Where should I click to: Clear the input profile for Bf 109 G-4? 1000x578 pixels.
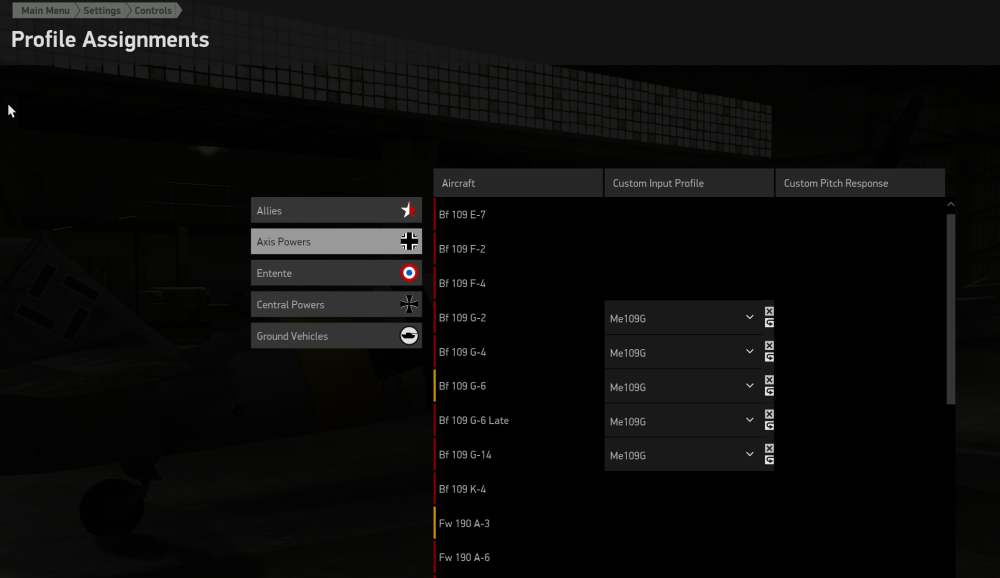click(769, 346)
